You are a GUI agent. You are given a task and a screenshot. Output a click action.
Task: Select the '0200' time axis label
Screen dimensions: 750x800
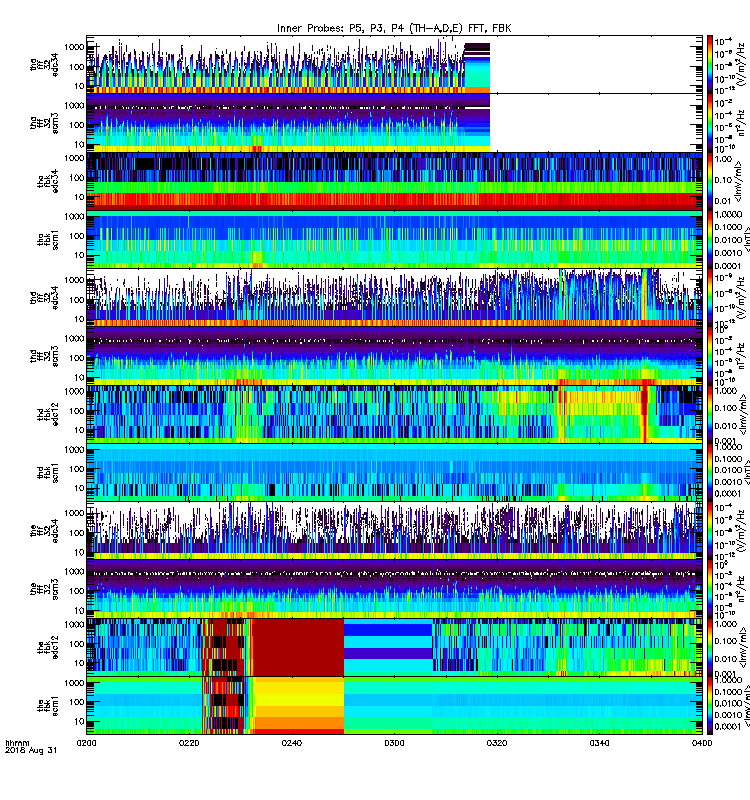click(x=86, y=742)
